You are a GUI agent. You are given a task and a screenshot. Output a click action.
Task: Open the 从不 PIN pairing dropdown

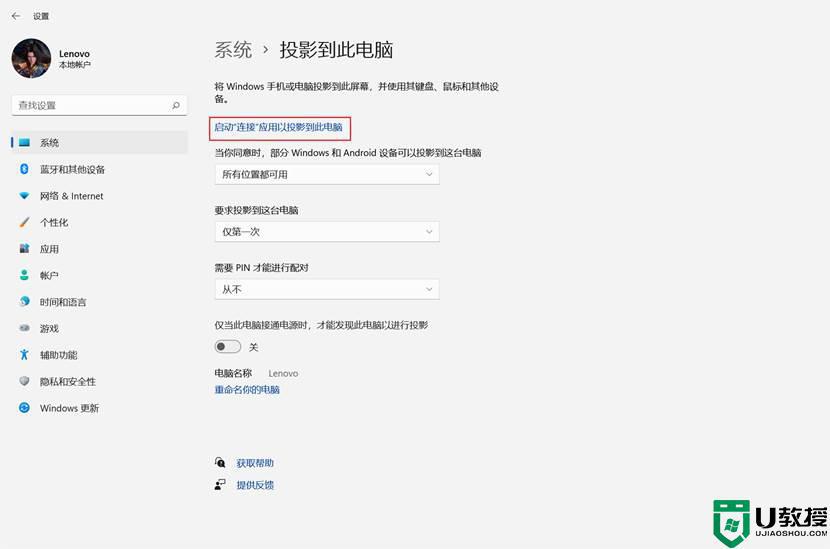tap(327, 289)
